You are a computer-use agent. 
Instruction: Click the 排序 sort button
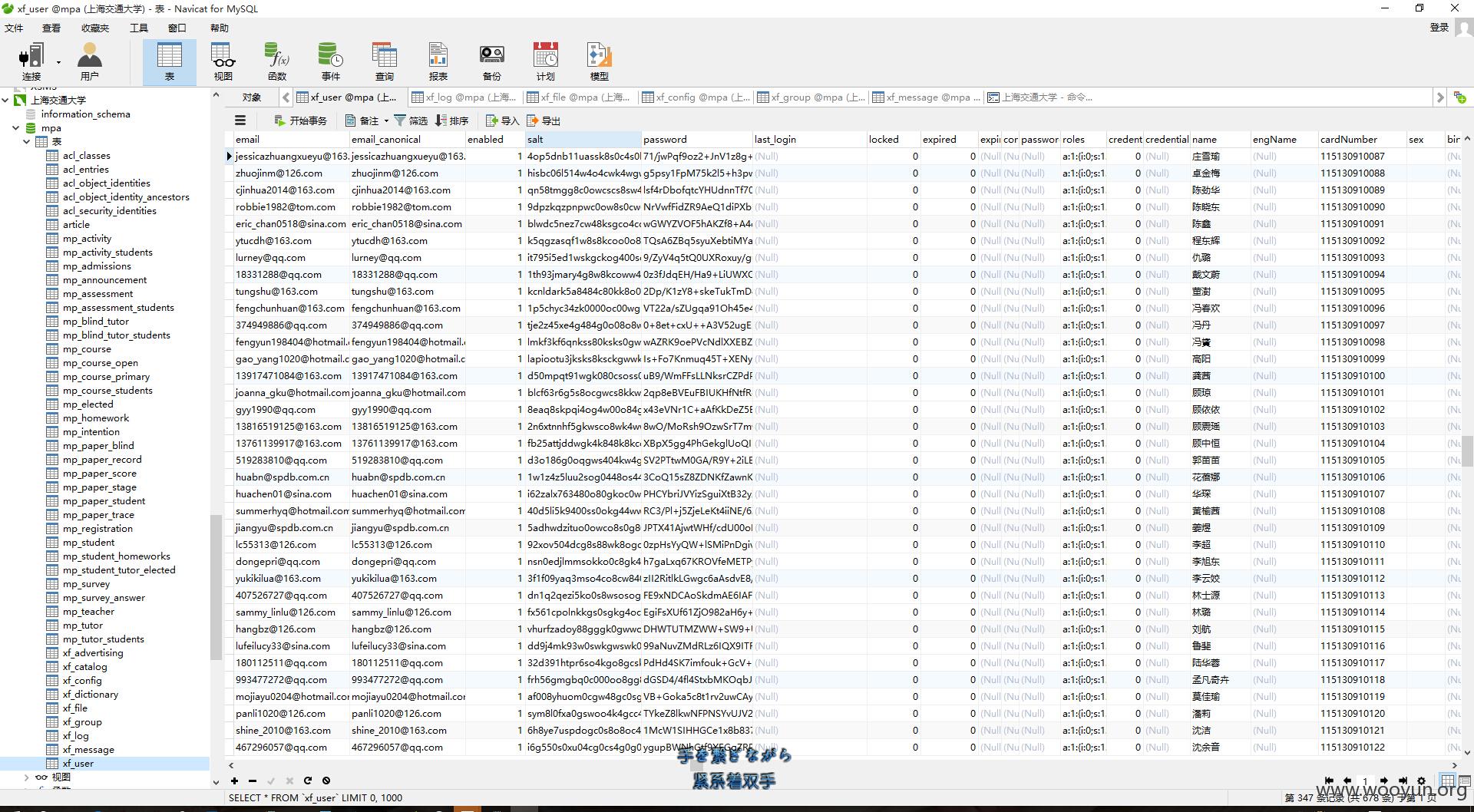451,120
